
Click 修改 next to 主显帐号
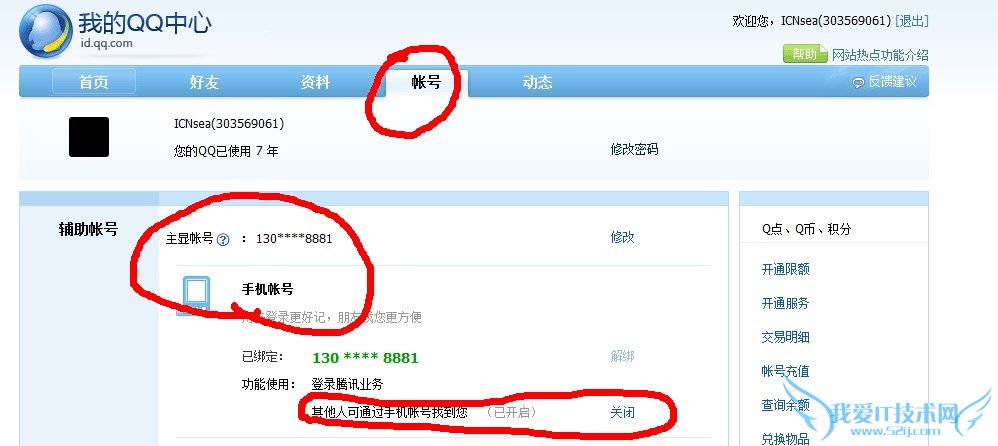(x=622, y=237)
